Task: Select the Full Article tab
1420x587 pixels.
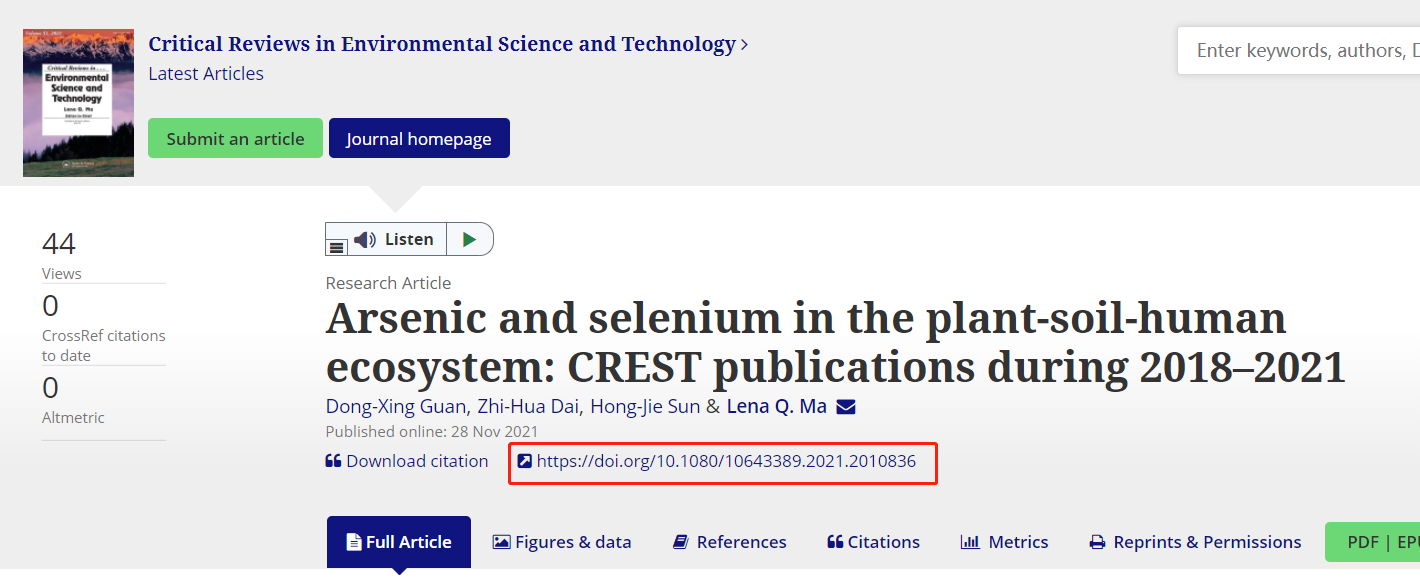Action: pos(398,542)
